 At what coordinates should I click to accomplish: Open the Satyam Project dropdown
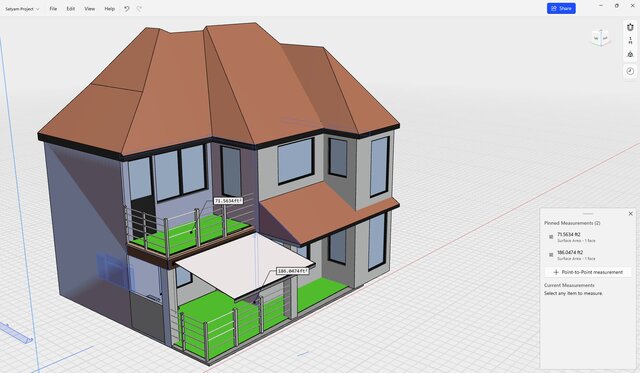(x=22, y=9)
